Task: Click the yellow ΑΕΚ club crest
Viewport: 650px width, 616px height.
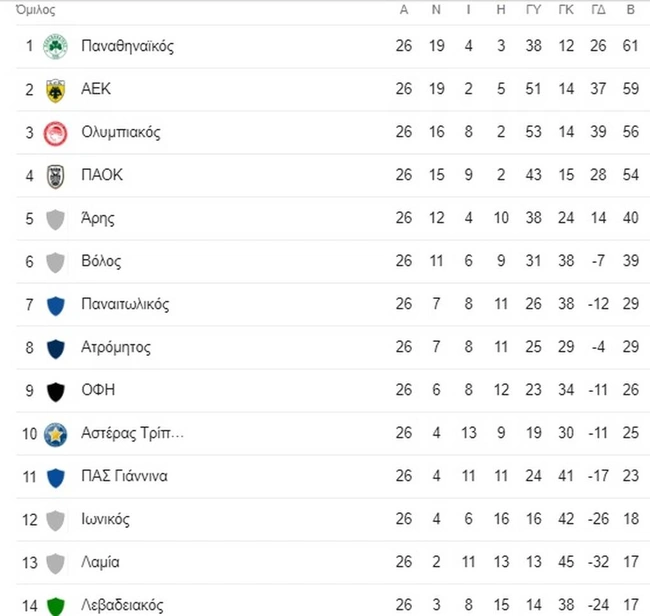Action: pos(55,90)
